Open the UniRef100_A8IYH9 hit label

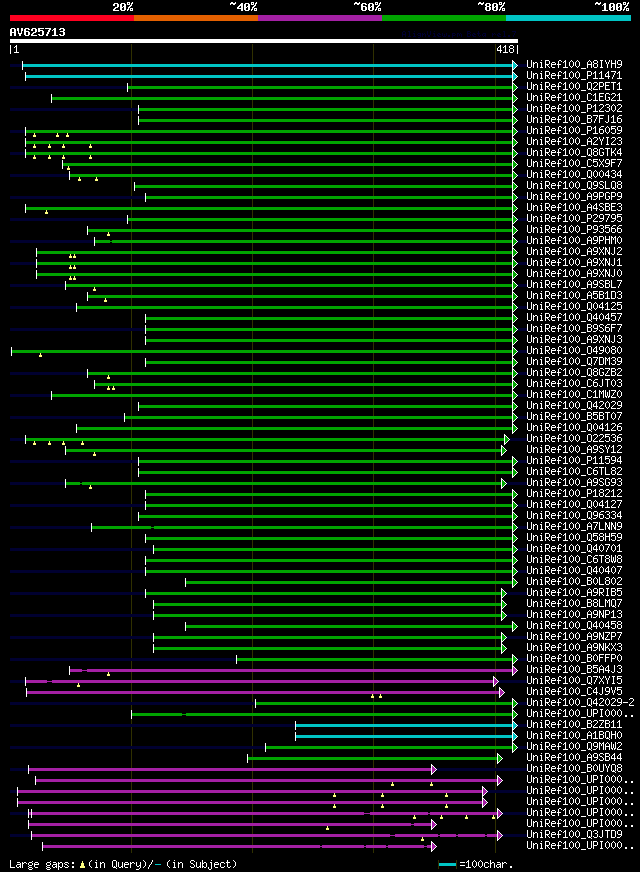tap(574, 65)
